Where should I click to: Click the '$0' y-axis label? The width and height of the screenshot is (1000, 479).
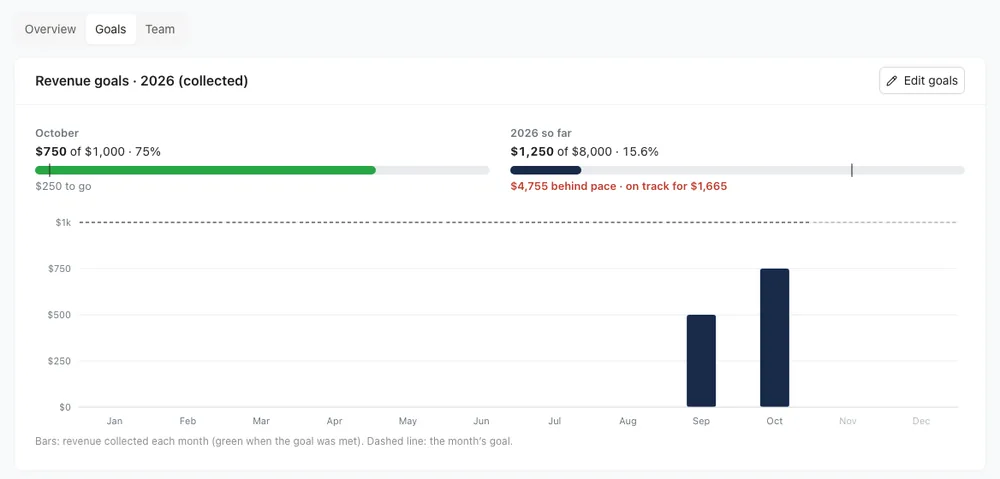click(x=64, y=407)
